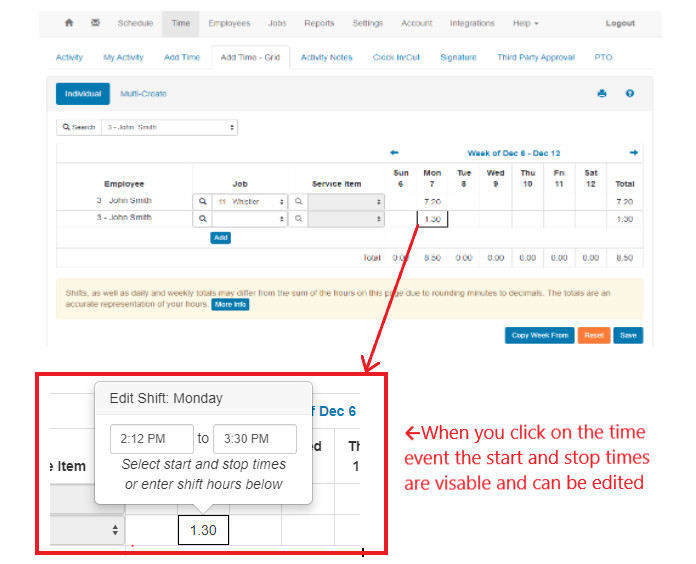Click the 2:12 PM start time field
The height and width of the screenshot is (564, 696).
152,439
